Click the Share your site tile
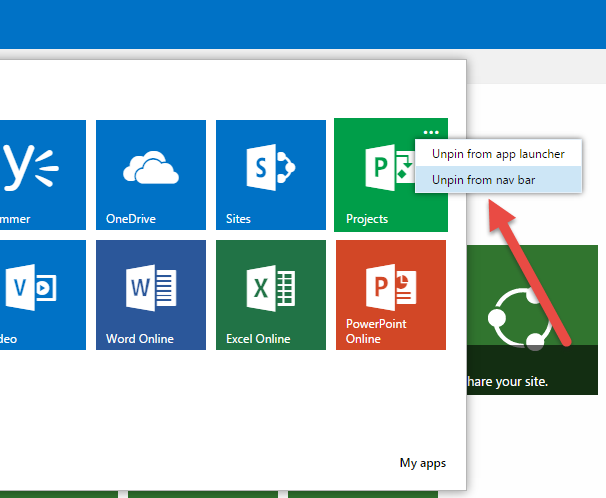 532,320
